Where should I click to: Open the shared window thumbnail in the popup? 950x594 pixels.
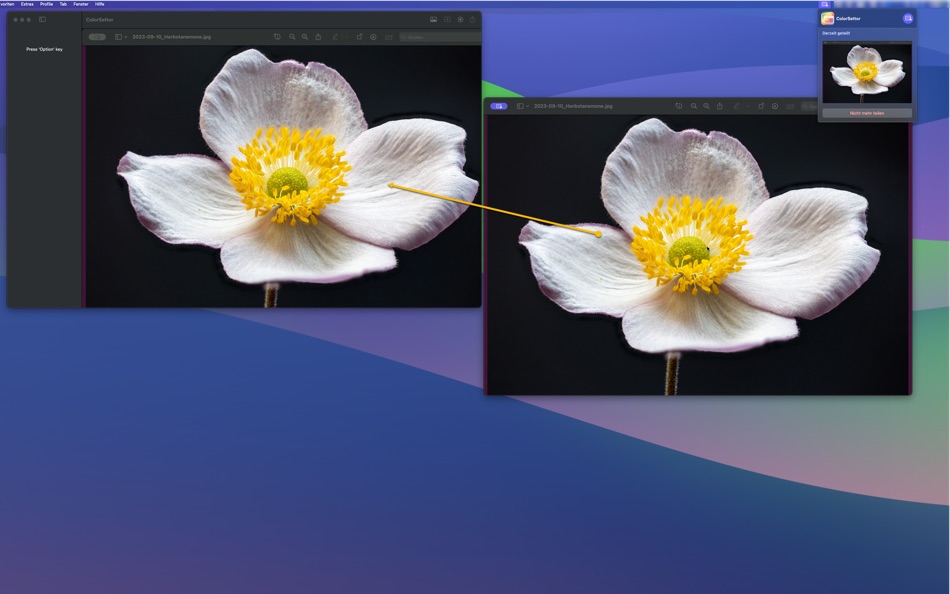(867, 72)
